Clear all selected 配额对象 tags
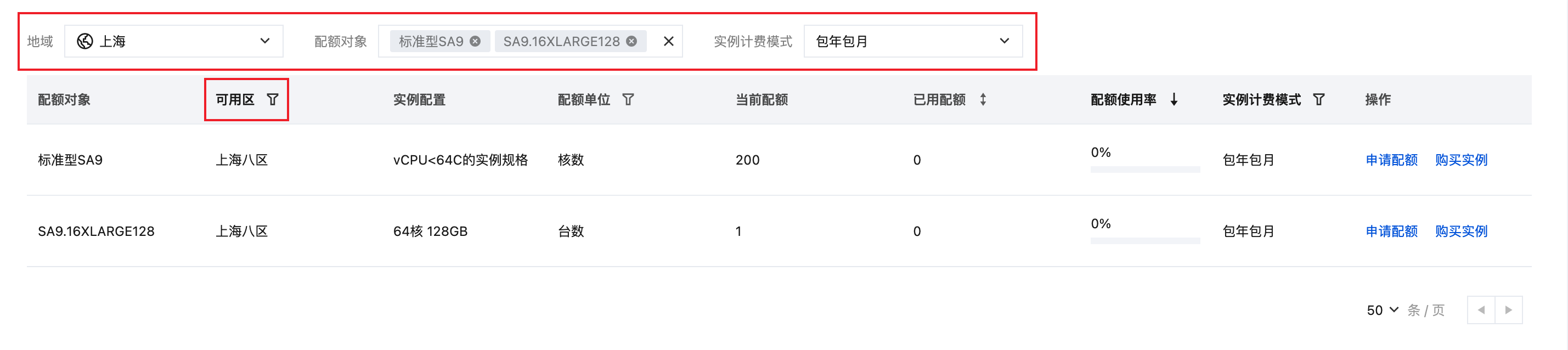The width and height of the screenshot is (1568, 350). [668, 41]
